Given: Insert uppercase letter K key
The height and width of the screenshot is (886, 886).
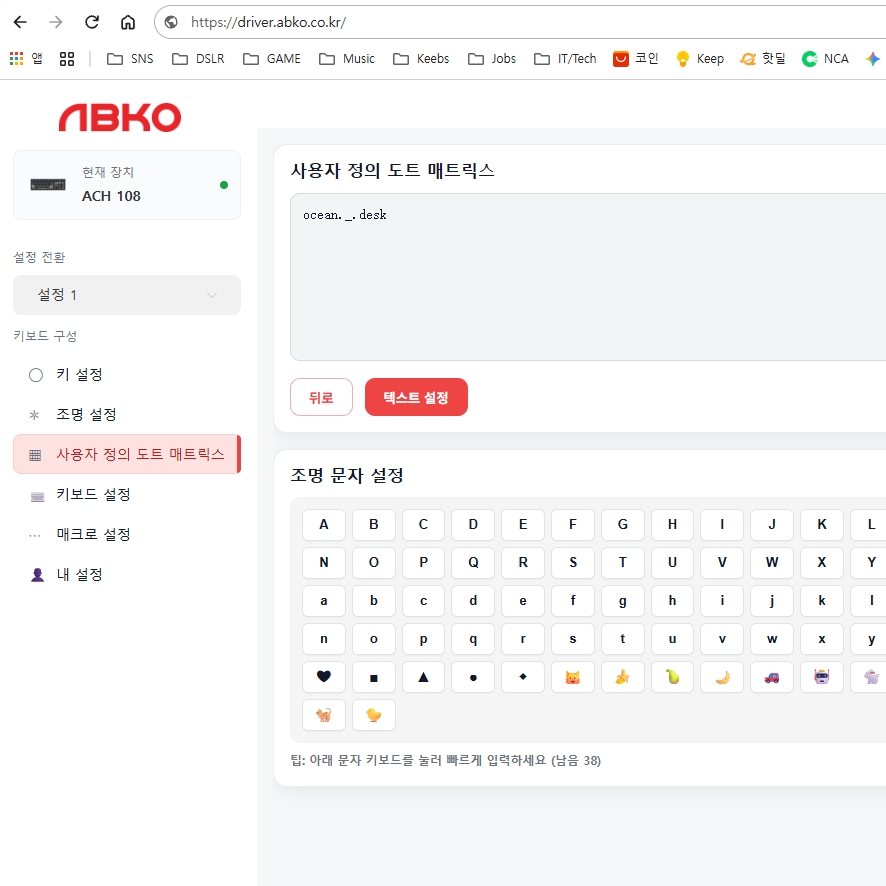Looking at the screenshot, I should coord(822,524).
